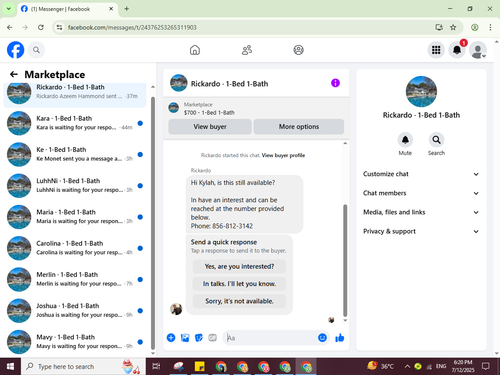The height and width of the screenshot is (375, 500).
Task: Attach a photo using the image icon
Action: click(185, 338)
